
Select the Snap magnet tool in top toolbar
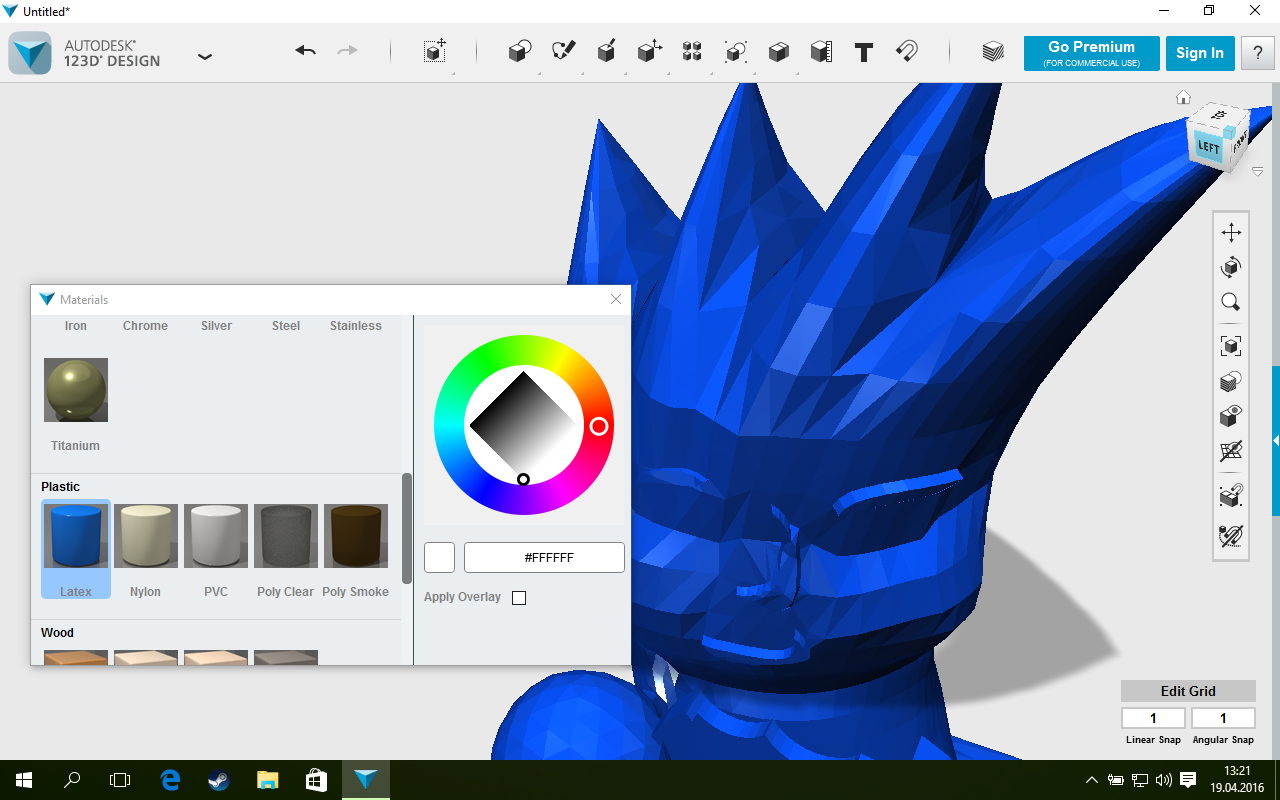(907, 52)
